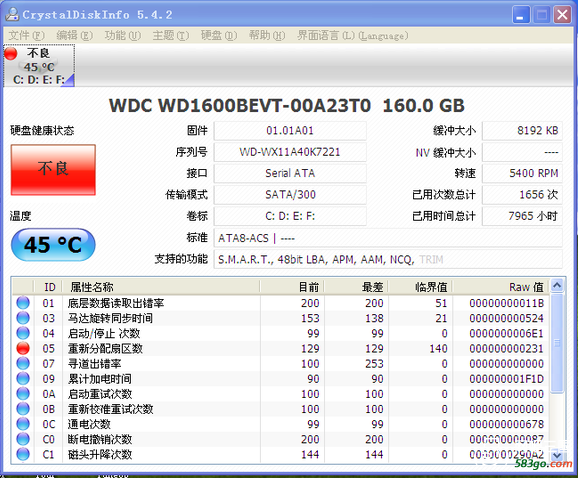The height and width of the screenshot is (479, 578).
Task: Click the attribute list scrollbar thumb
Action: [557, 343]
